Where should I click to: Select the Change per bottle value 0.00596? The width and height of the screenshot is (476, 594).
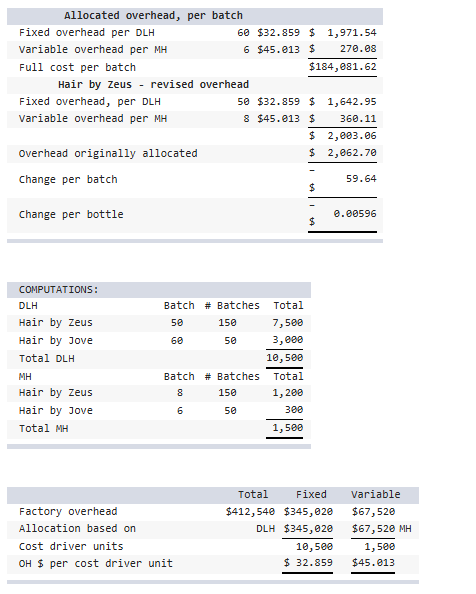355,214
